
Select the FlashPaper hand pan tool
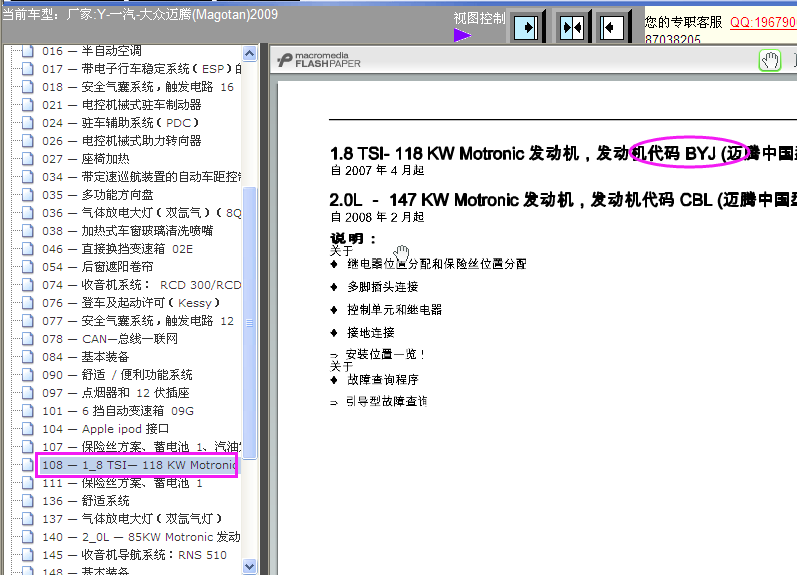[770, 61]
